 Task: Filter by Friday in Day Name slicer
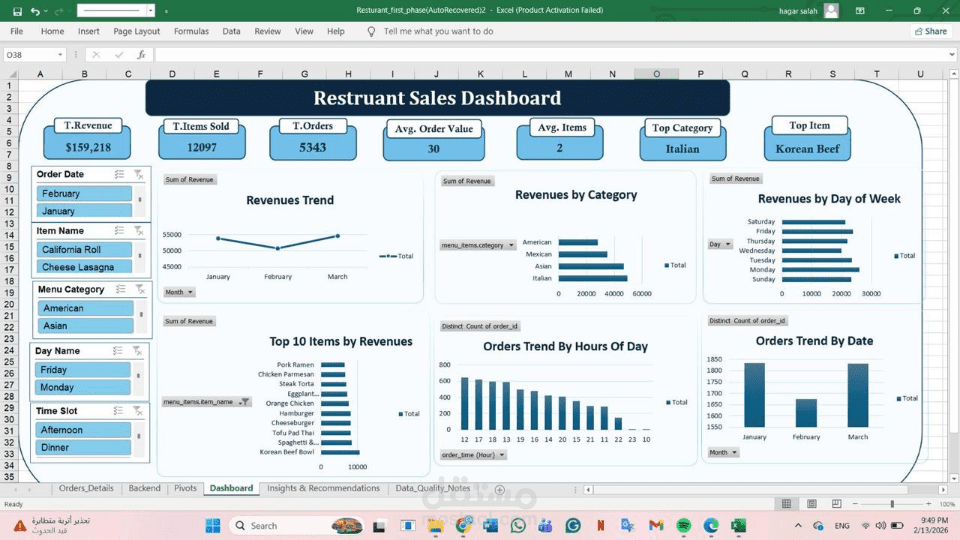click(x=83, y=370)
